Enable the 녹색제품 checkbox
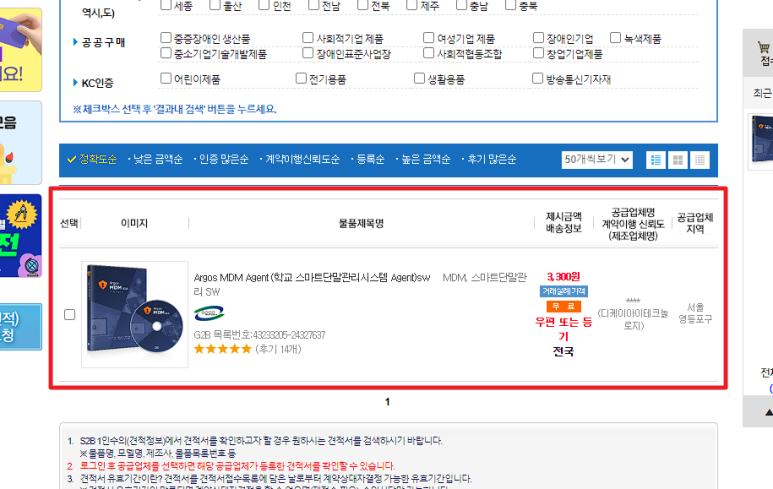 [x=615, y=37]
